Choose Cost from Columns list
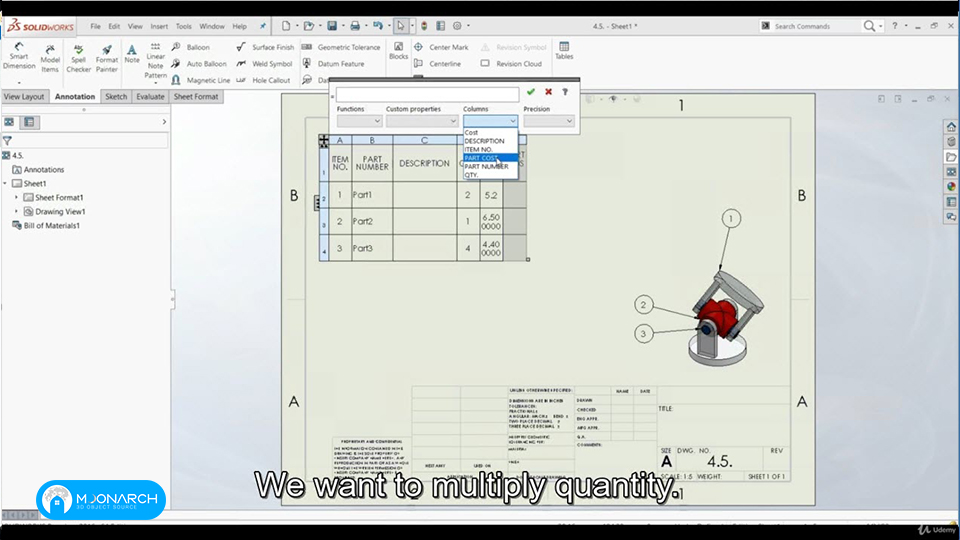Viewport: 960px width, 540px height. pos(490,132)
